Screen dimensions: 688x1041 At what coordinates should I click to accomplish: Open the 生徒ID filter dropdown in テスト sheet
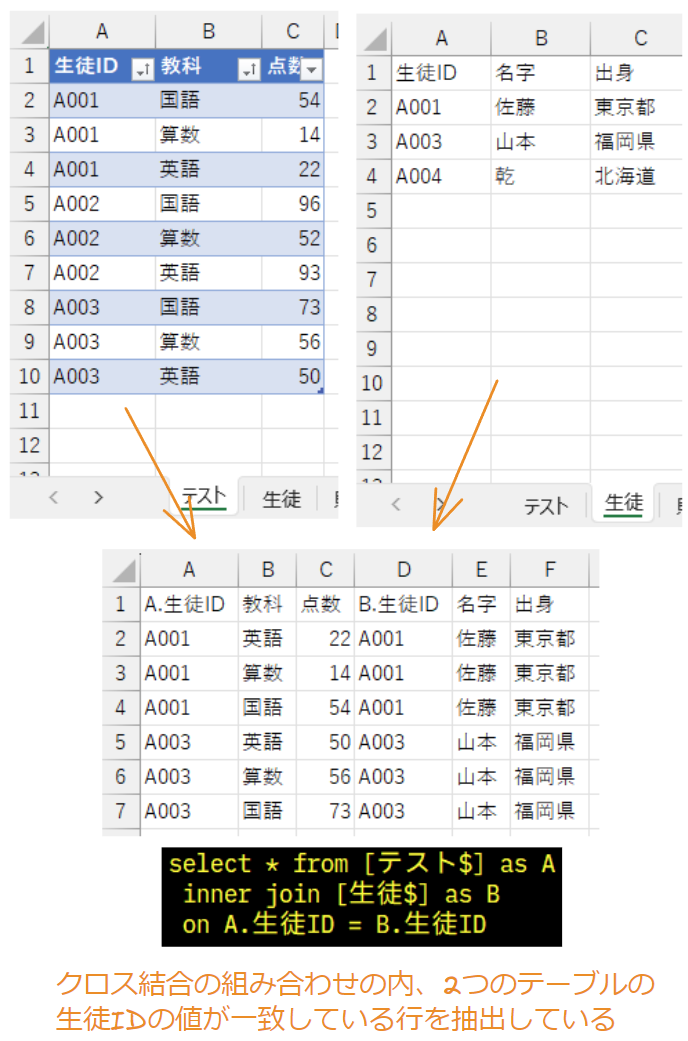point(143,68)
